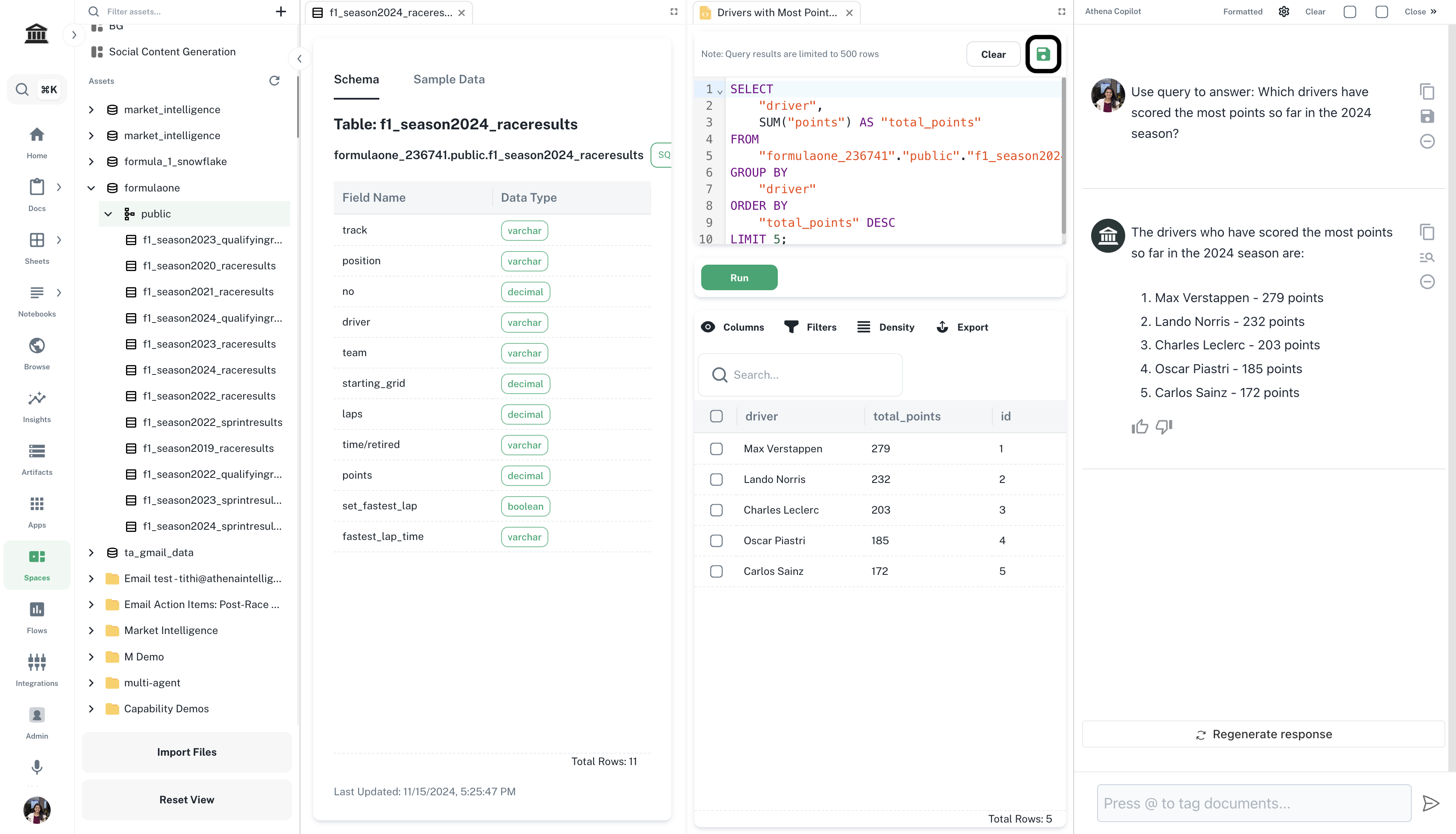
Task: Click the microphone icon in the sidebar
Action: (x=37, y=766)
